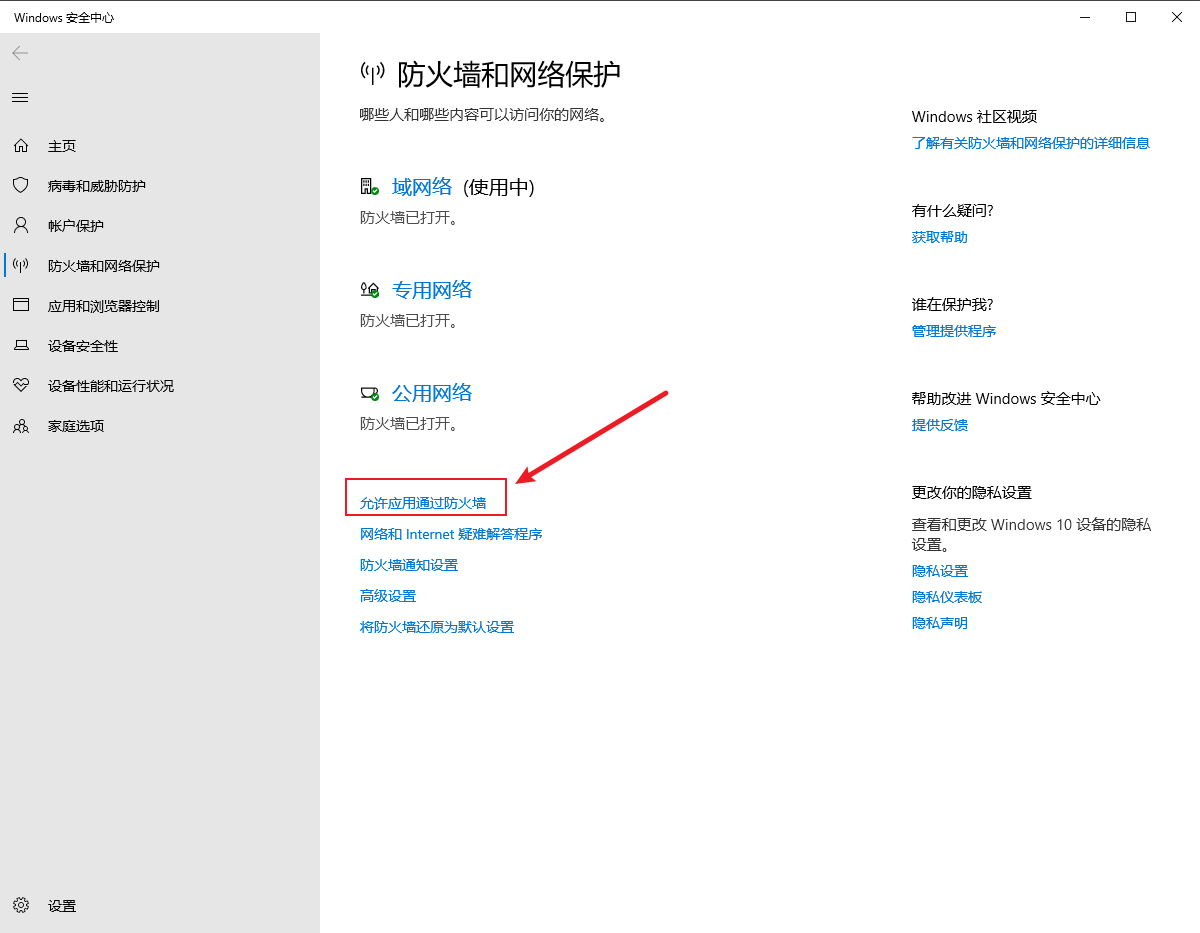Image resolution: width=1200 pixels, height=933 pixels.
Task: Click the laptop icon for 设备安全性
Action: click(20, 345)
